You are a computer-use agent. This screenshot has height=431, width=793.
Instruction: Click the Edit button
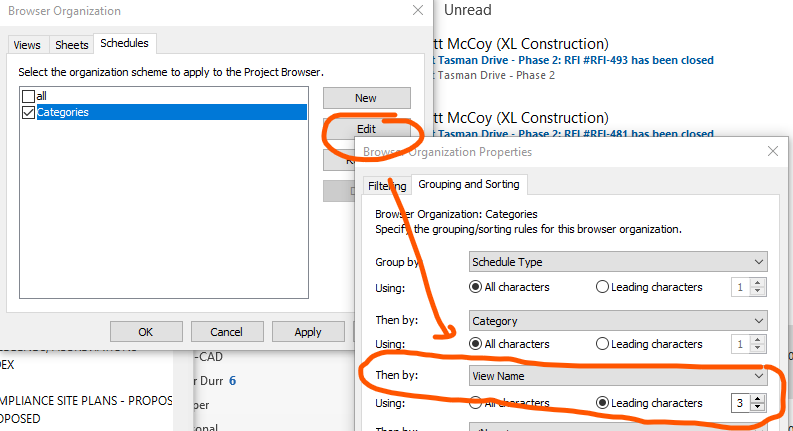point(367,129)
